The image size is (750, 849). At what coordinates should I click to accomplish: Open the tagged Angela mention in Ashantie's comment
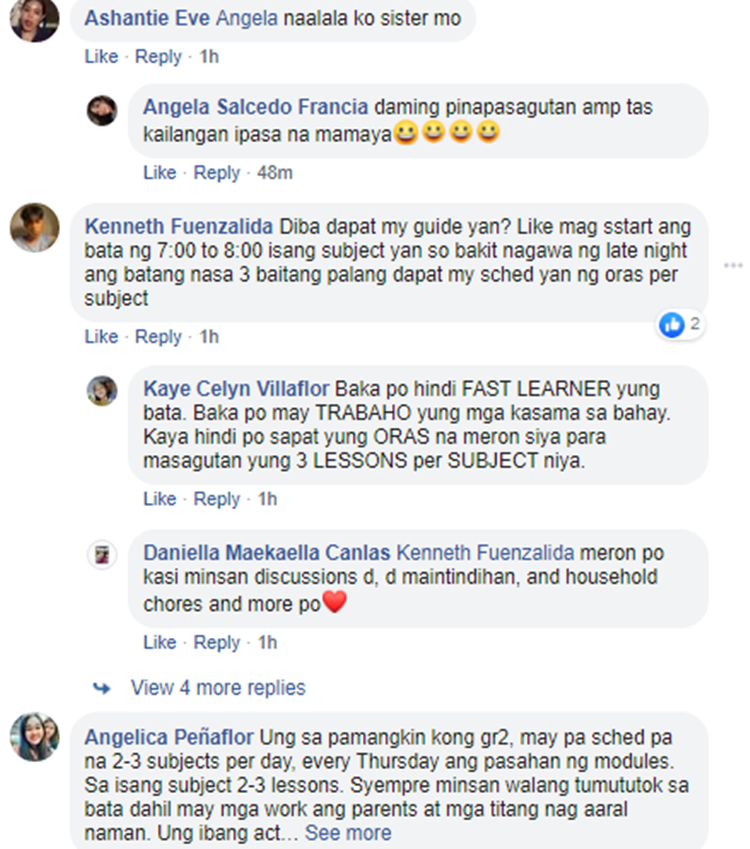pos(247,18)
